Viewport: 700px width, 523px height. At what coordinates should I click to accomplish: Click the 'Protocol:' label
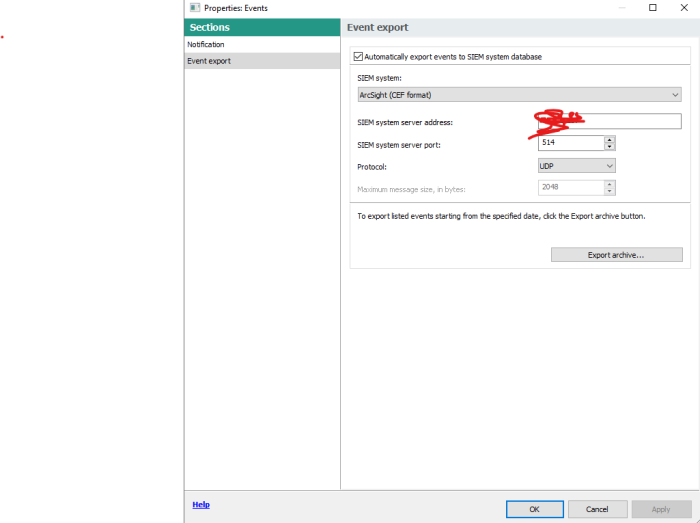(x=372, y=167)
